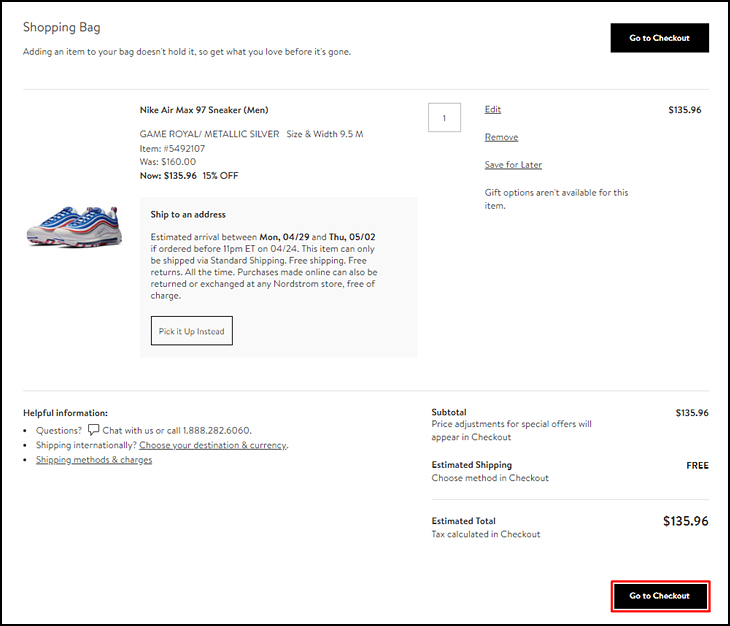Click the GAME ROYAL/ METALLIC SILVER color text
Viewport: 730px width, 626px height.
coord(210,134)
